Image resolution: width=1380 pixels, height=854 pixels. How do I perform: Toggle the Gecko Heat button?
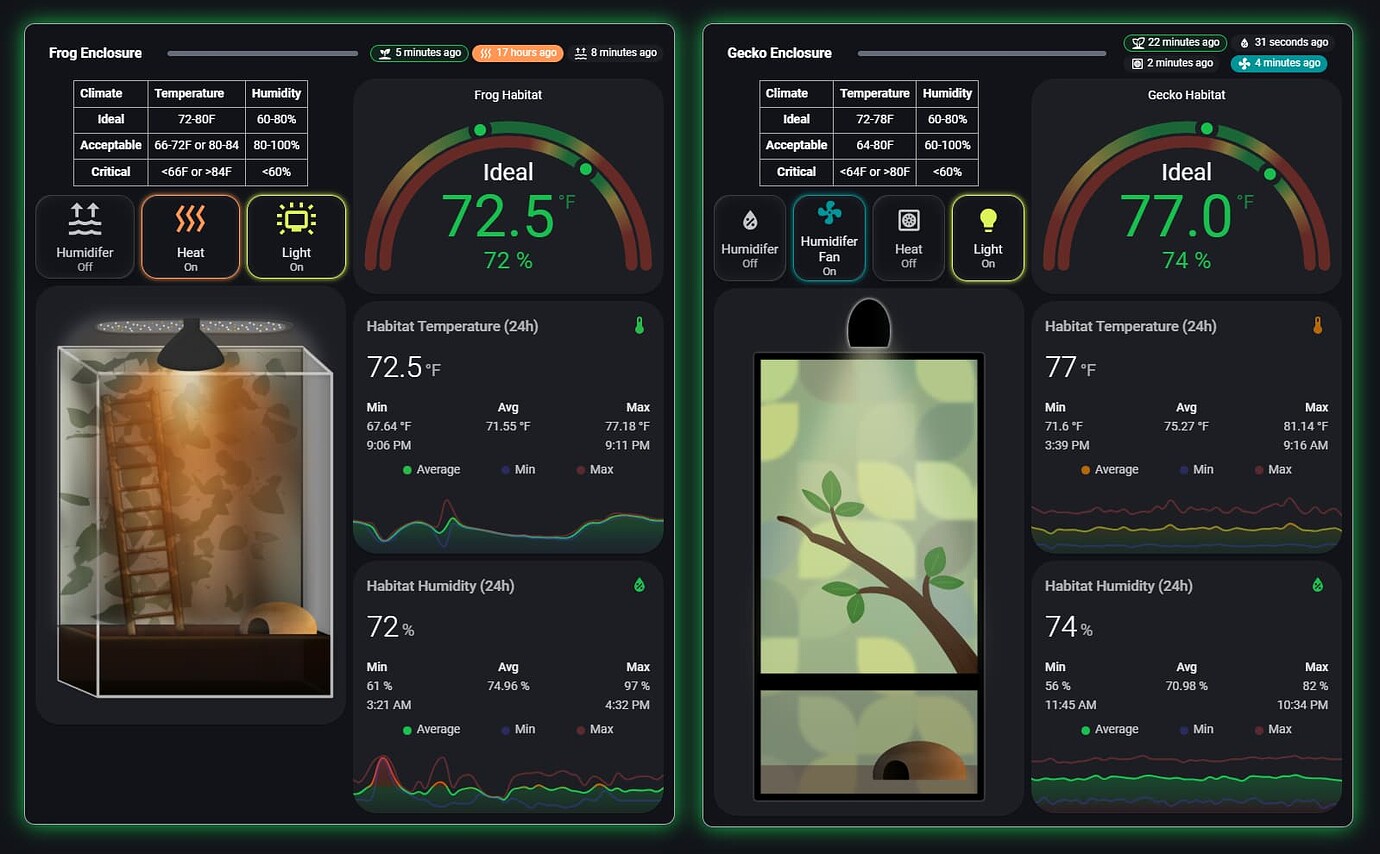pyautogui.click(x=908, y=238)
